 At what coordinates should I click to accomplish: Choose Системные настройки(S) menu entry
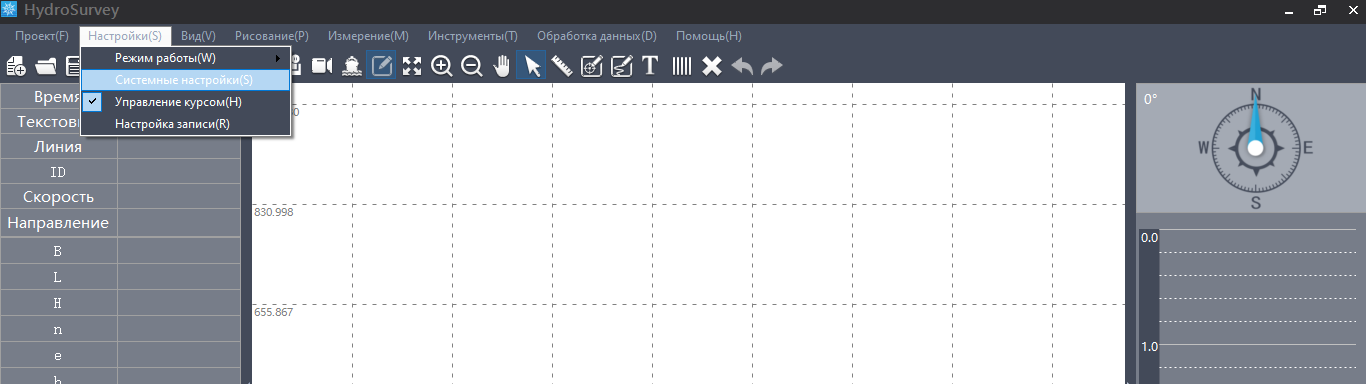186,80
